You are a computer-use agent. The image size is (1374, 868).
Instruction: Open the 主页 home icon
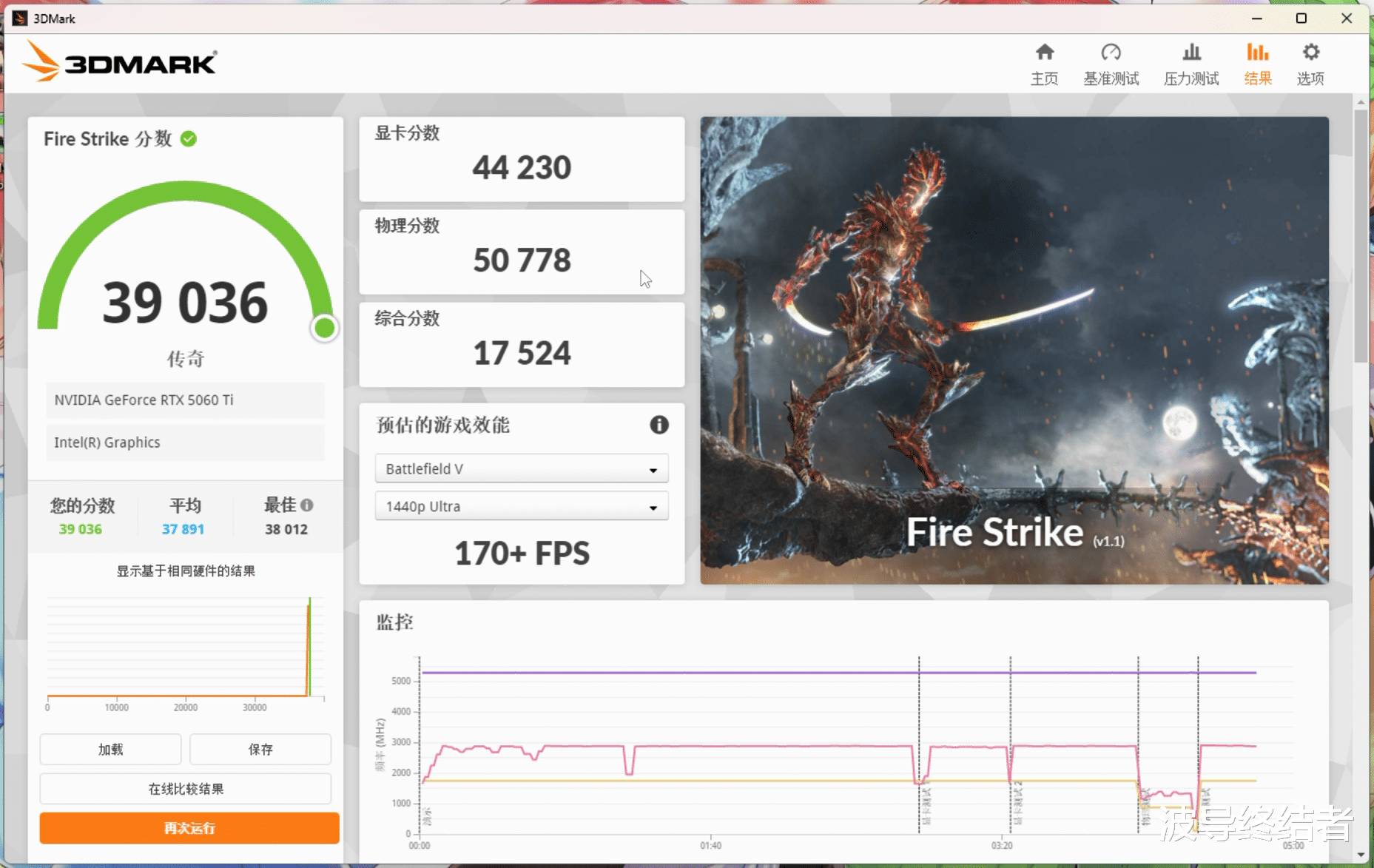1044,52
